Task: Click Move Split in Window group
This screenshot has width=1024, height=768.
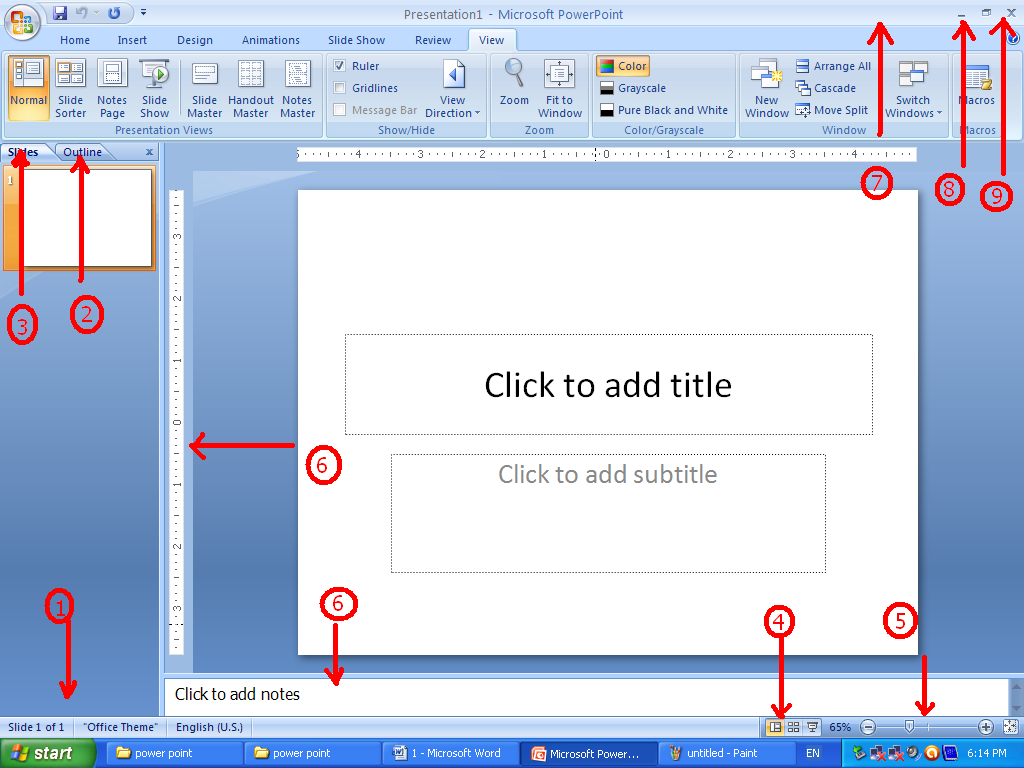Action: [831, 110]
